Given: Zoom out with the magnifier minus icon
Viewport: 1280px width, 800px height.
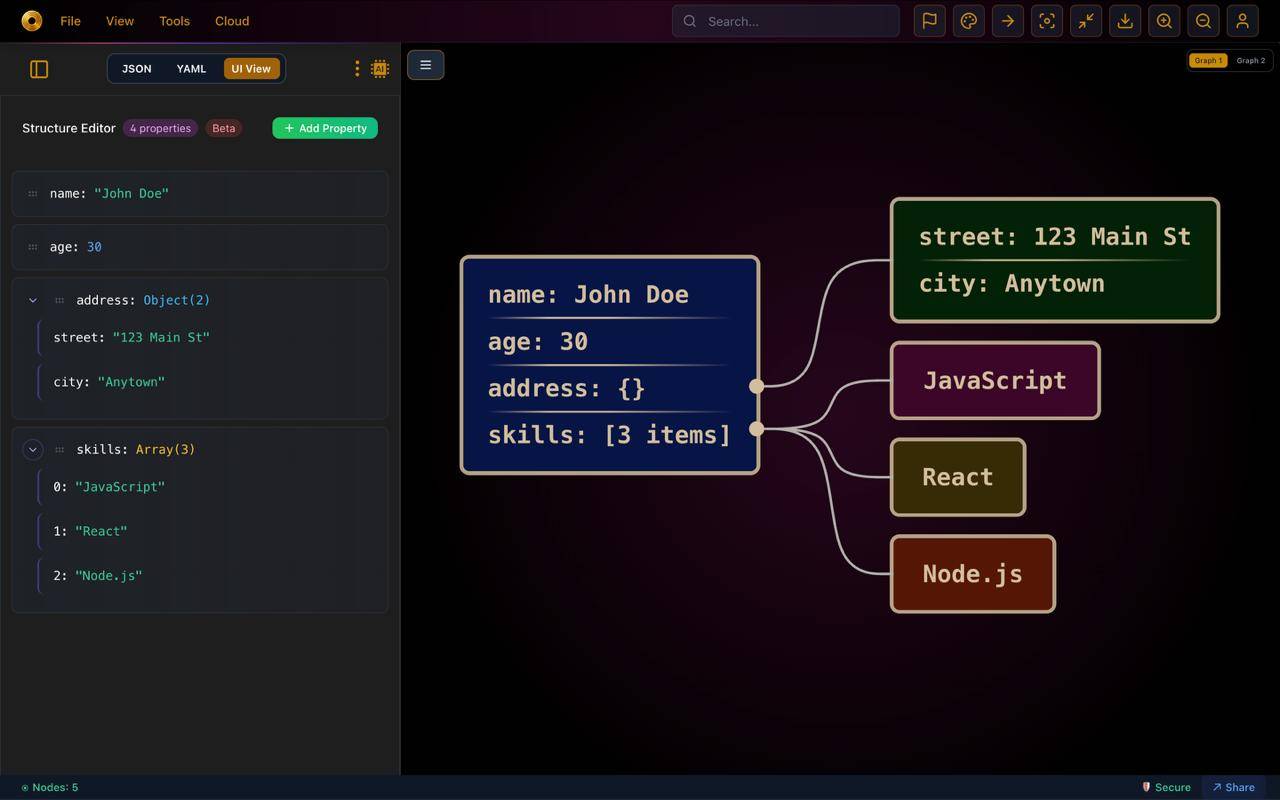Looking at the screenshot, I should (x=1203, y=21).
